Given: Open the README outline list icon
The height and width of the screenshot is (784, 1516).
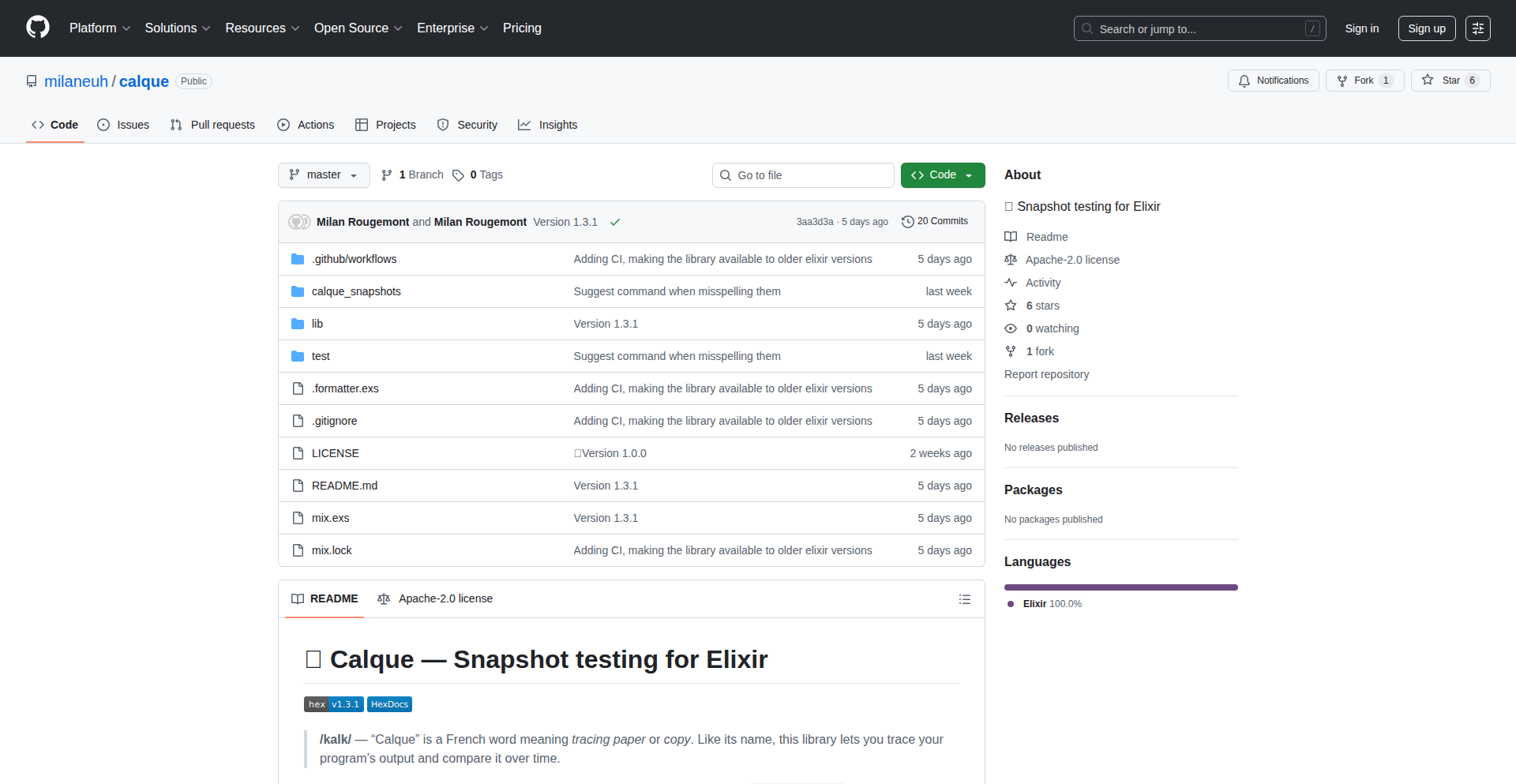Looking at the screenshot, I should point(964,599).
